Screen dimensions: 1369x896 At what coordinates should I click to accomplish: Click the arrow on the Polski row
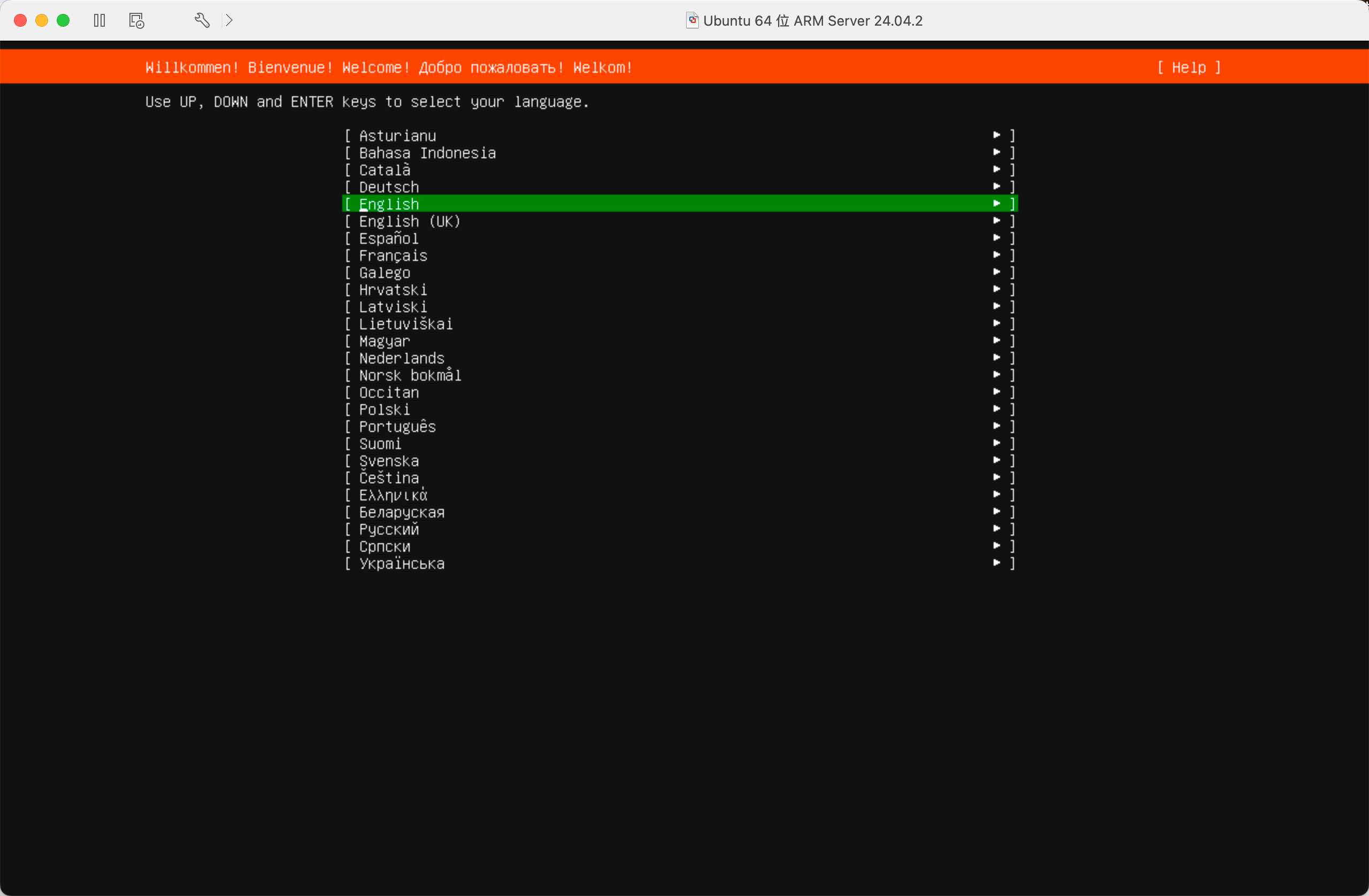[x=997, y=409]
